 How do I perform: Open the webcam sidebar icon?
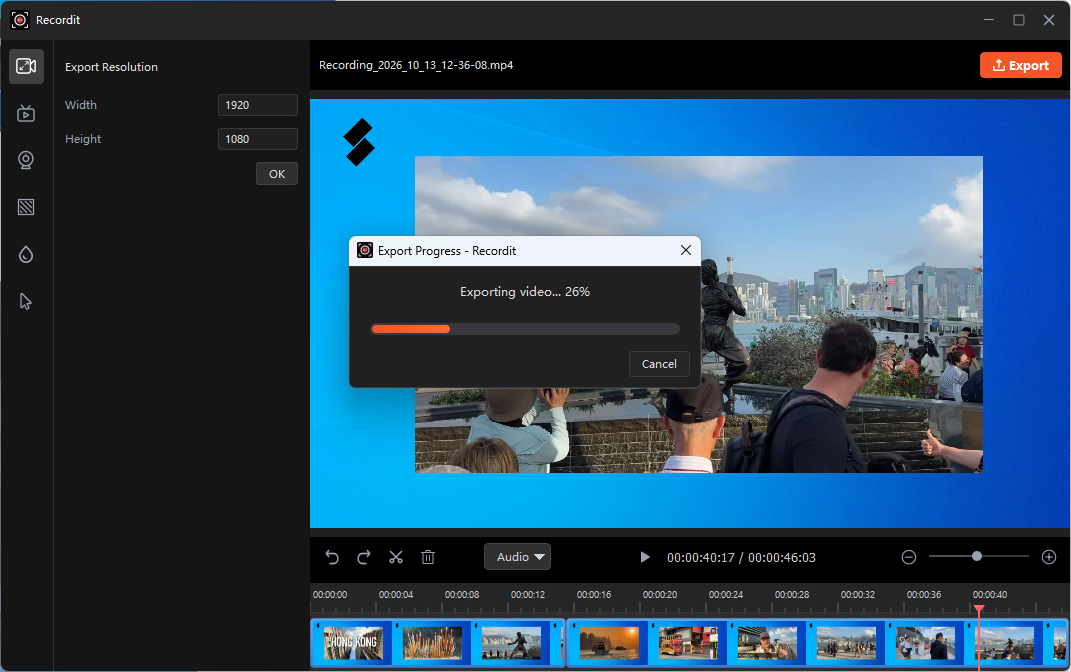[26, 160]
